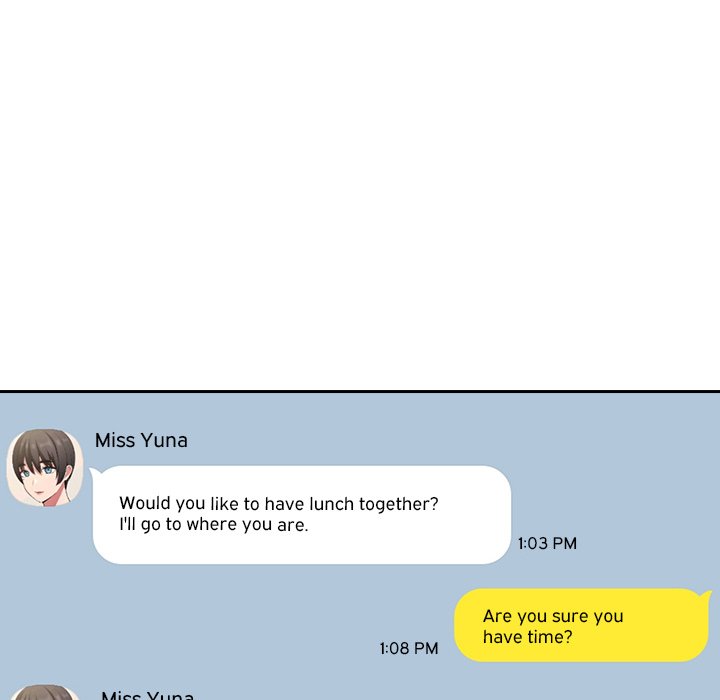This screenshot has height=700, width=720.
Task: Click the word 'lunch' in the white bubble
Action: coord(332,504)
